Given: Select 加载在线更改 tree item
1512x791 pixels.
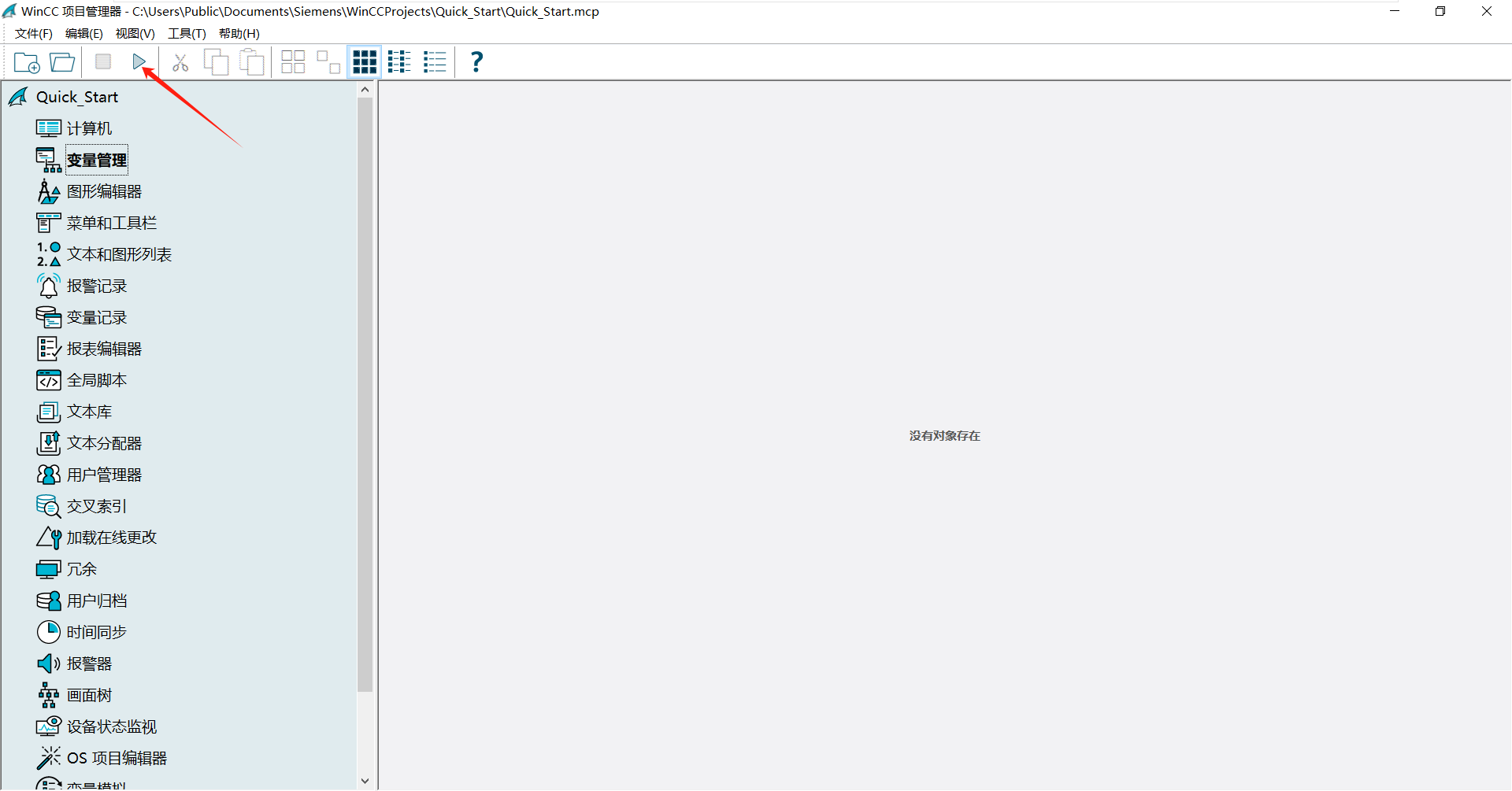Looking at the screenshot, I should (x=112, y=538).
